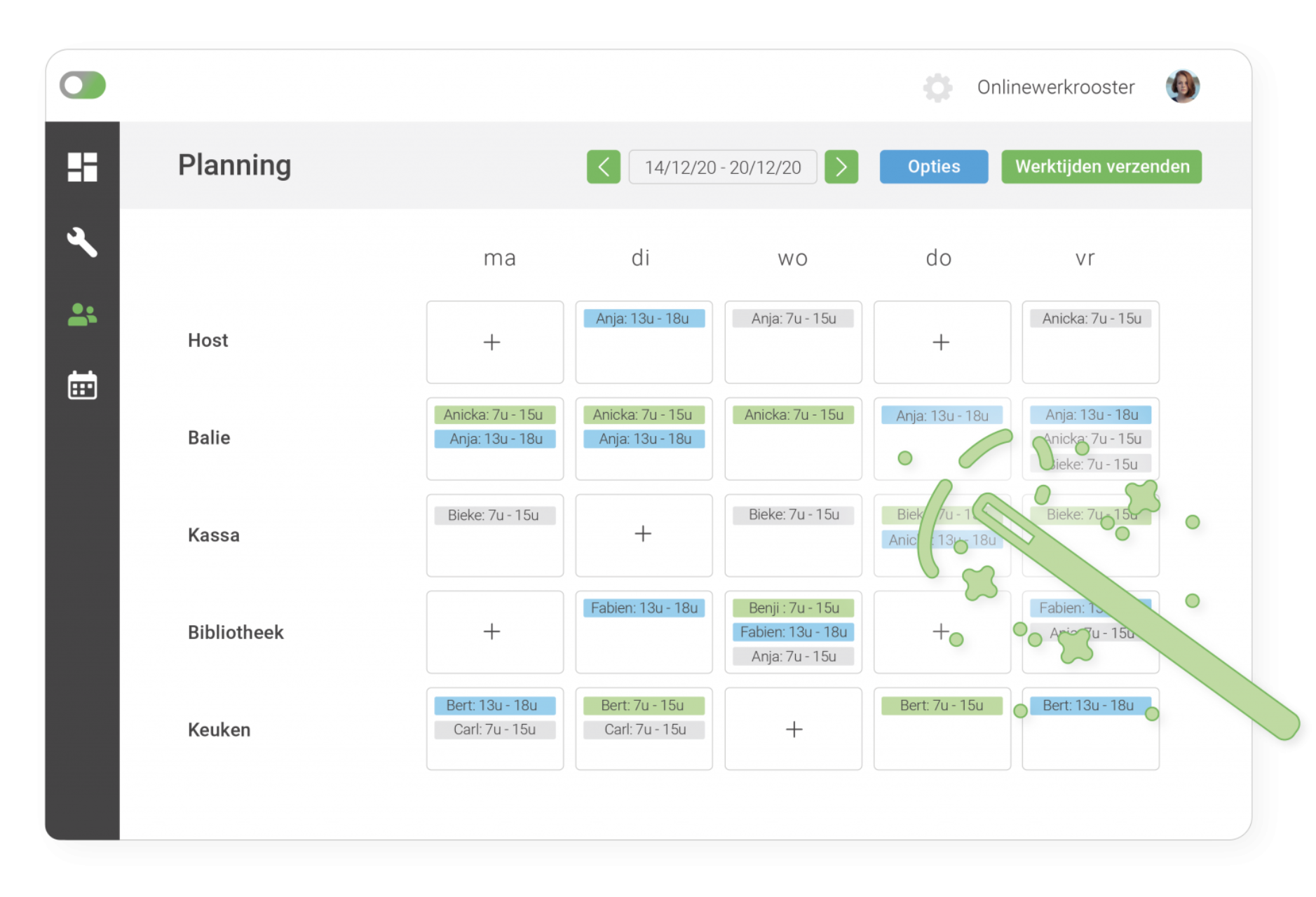Open the user profile avatar

pos(1182,87)
